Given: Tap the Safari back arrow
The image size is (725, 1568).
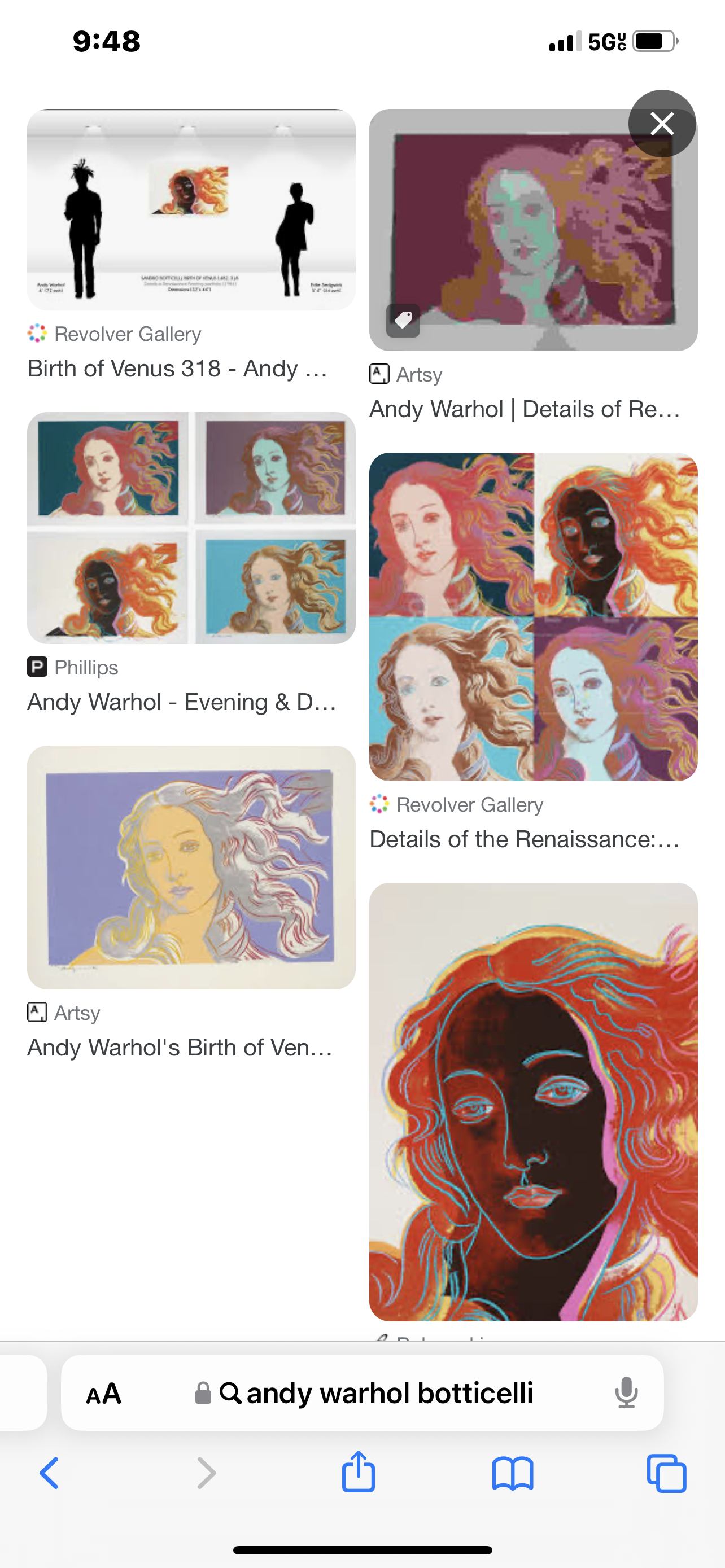Looking at the screenshot, I should coord(49,1473).
